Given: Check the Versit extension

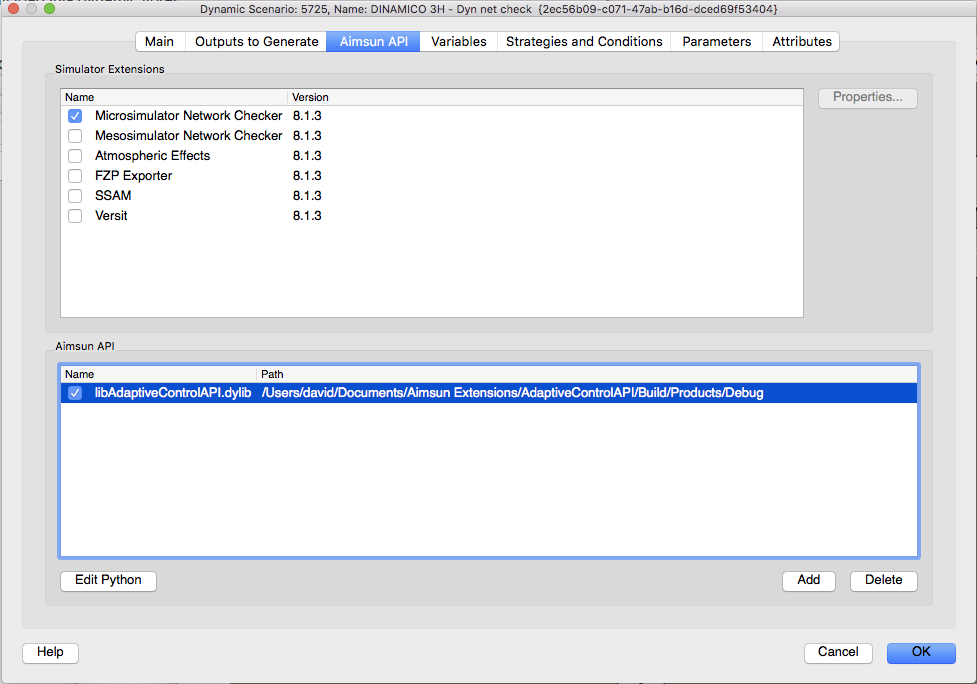Looking at the screenshot, I should 75,215.
